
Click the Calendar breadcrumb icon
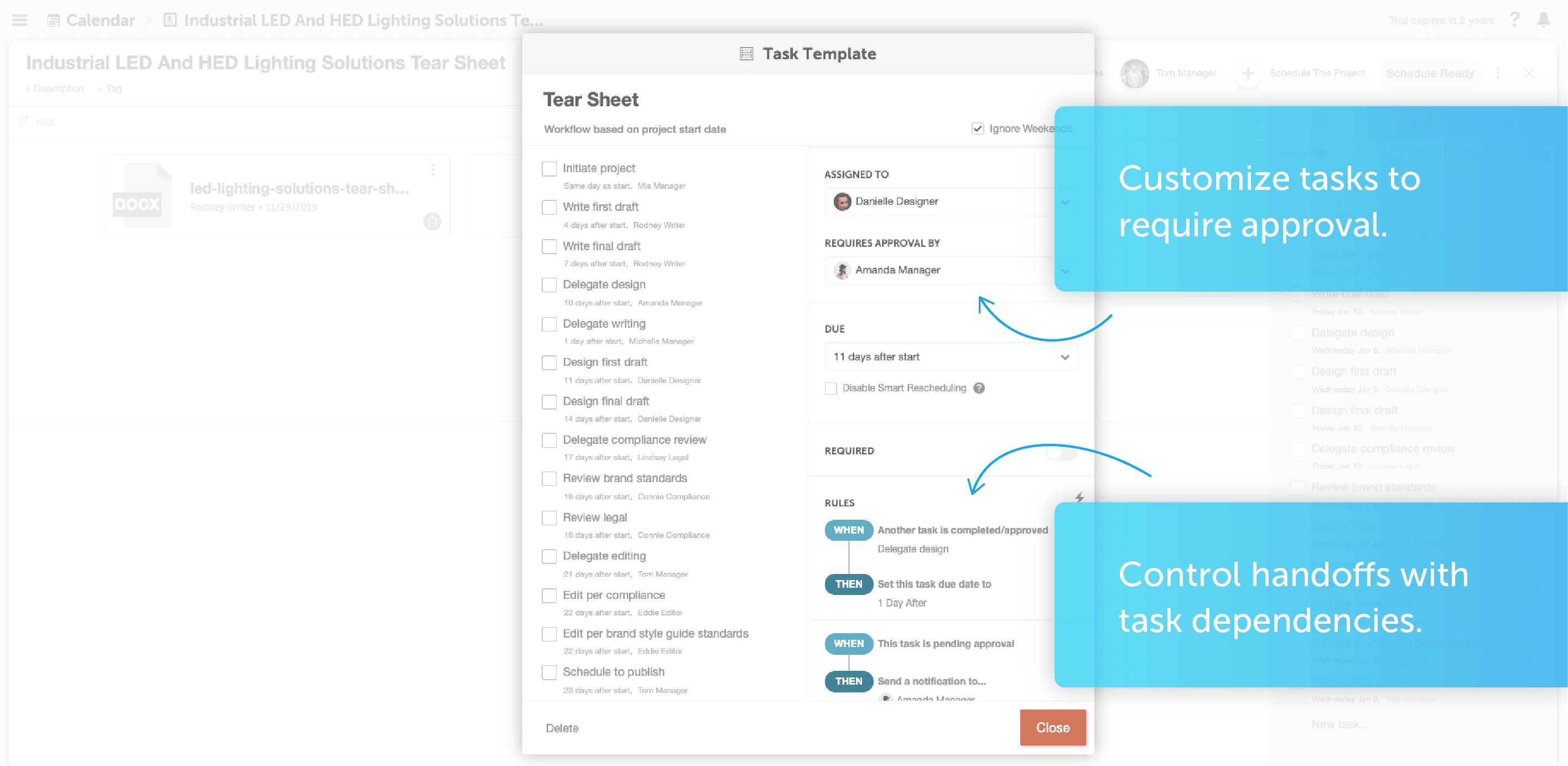tap(54, 20)
